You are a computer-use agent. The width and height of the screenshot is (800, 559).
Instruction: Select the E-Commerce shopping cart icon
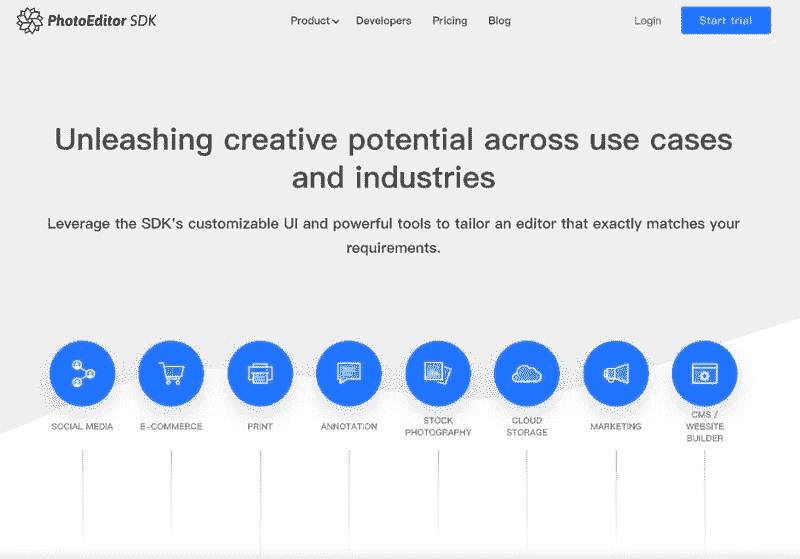pyautogui.click(x=171, y=374)
